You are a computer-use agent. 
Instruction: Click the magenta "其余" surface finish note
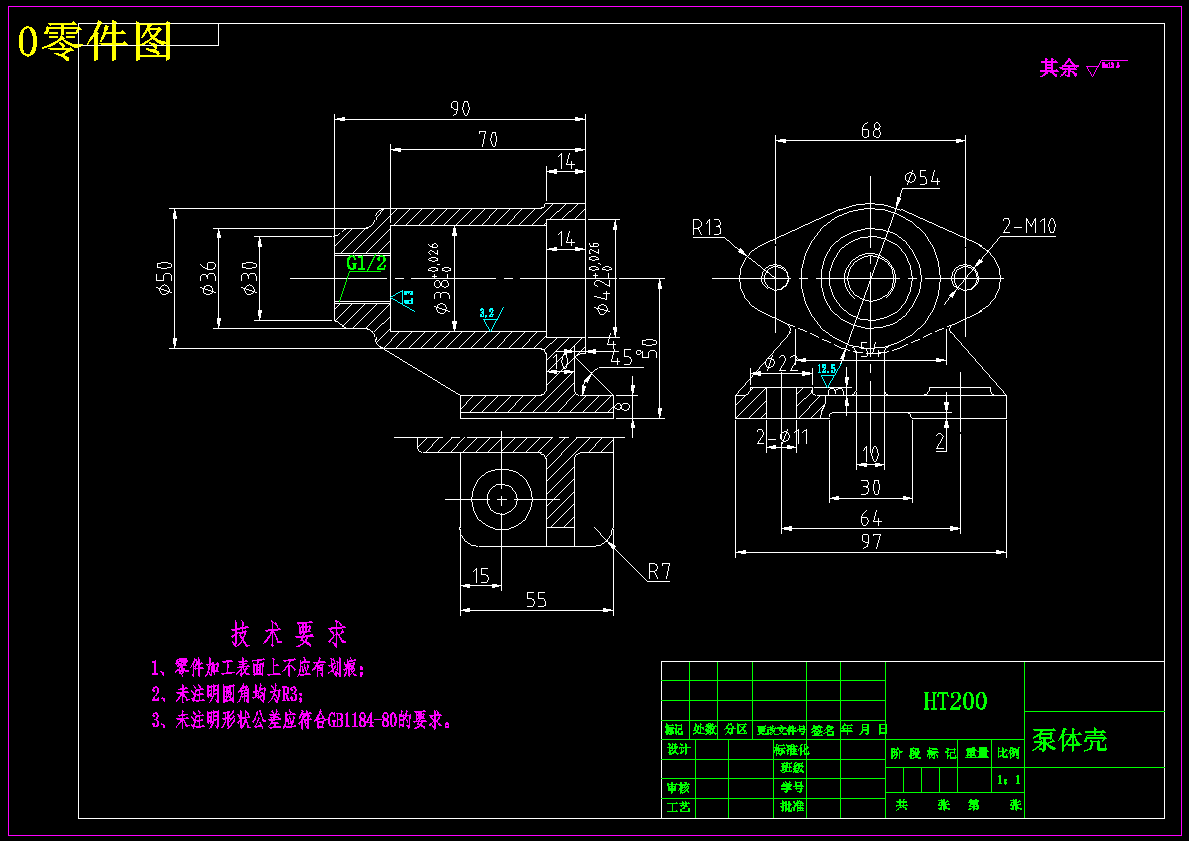point(1059,68)
